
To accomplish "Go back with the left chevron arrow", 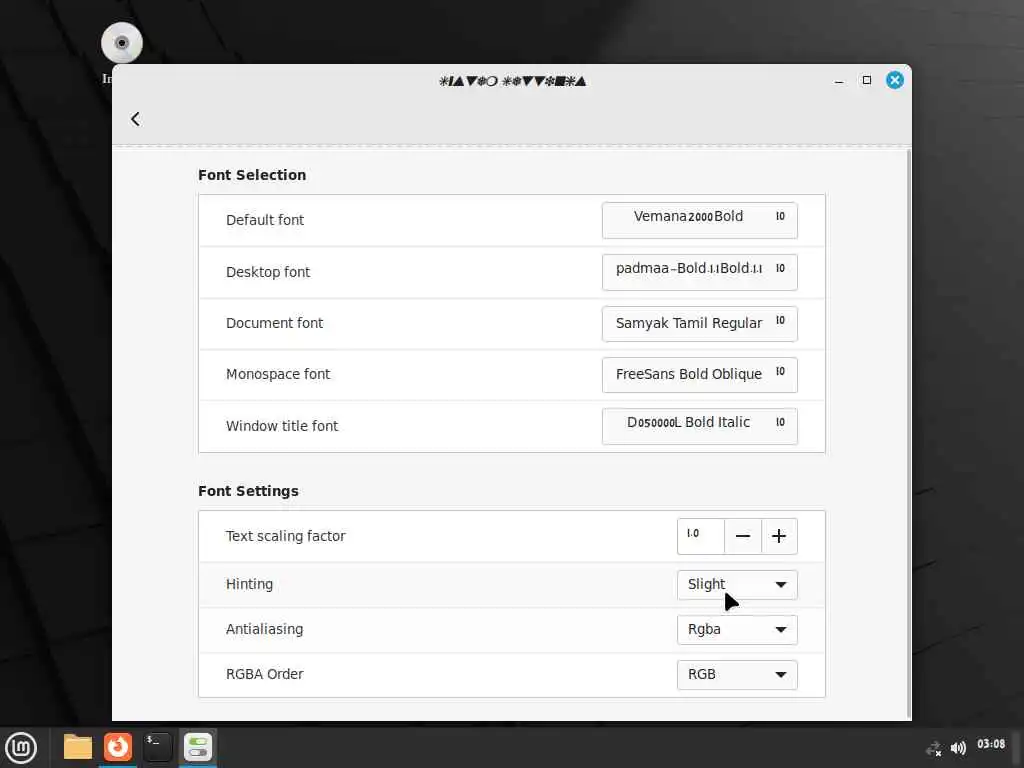I will 135,119.
